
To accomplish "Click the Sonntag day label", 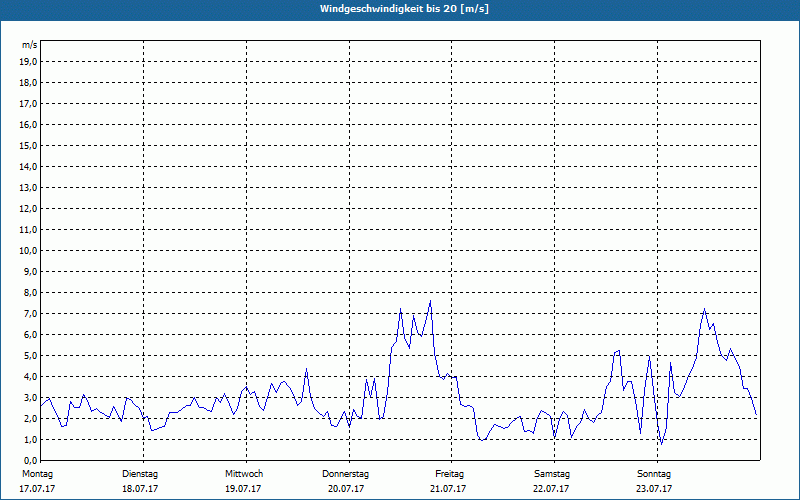I will 654,474.
